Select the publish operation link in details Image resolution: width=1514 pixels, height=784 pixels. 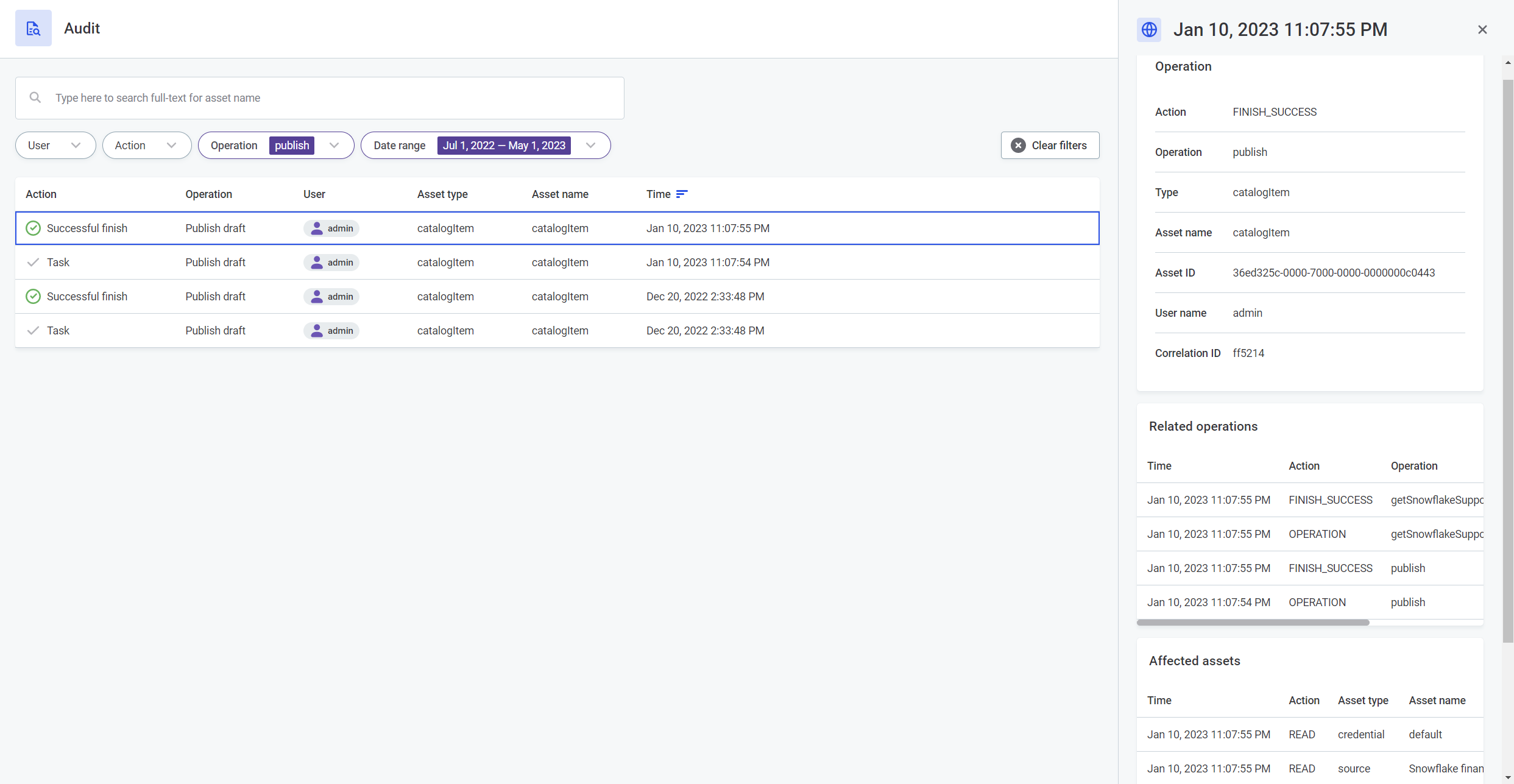1250,152
